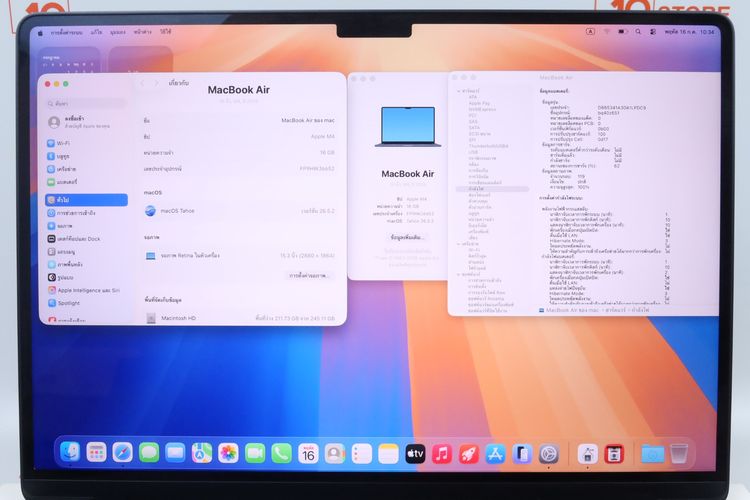Open iPhone Mirroring from the Dock
This screenshot has width=750, height=500.
point(522,454)
